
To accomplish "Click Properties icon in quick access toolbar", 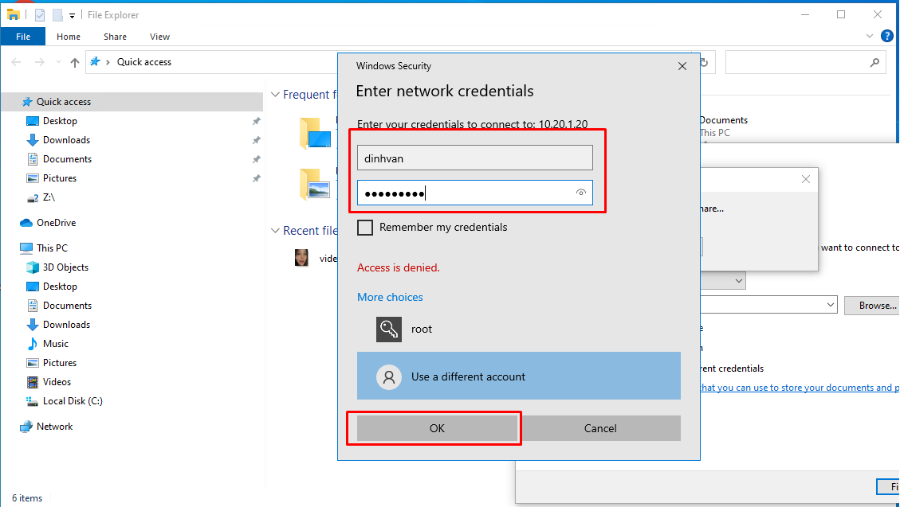I will coord(40,15).
